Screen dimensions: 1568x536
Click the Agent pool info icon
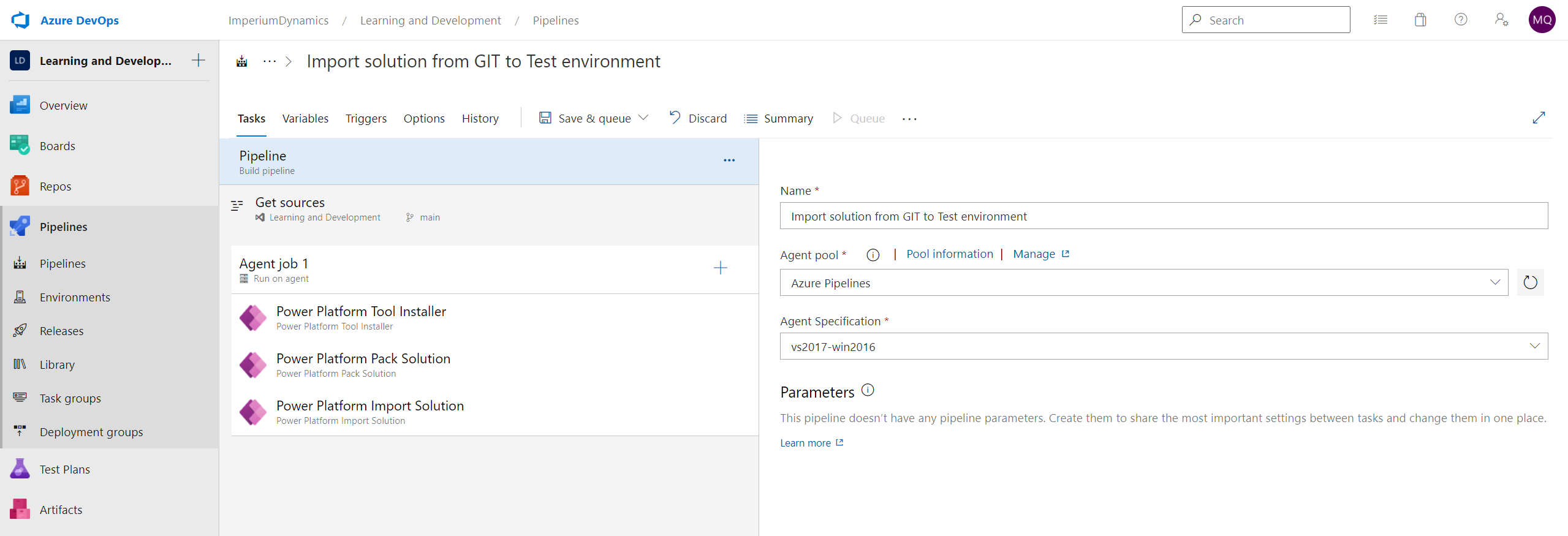tap(873, 255)
